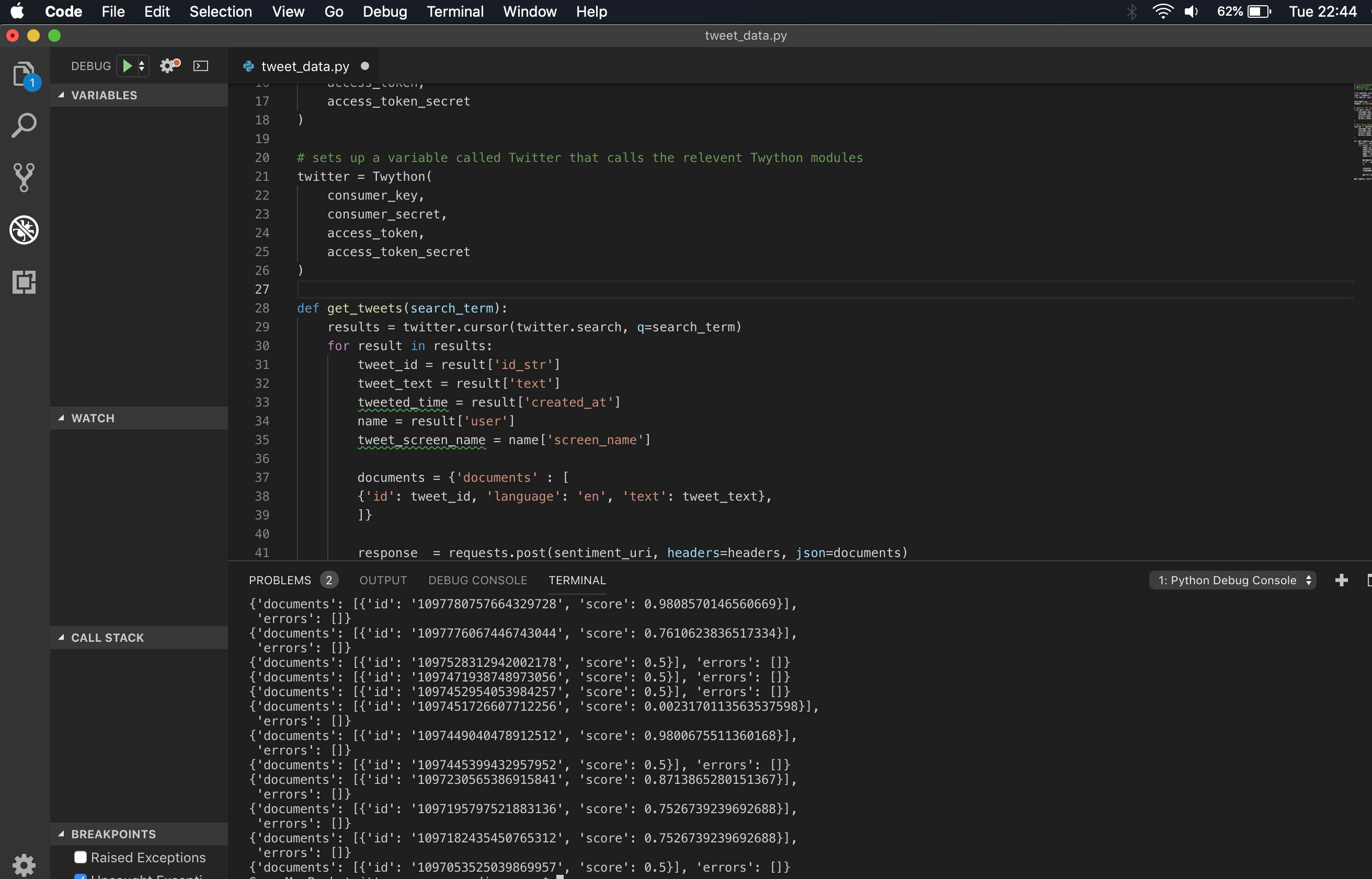Click the minimap to navigate the code
The width and height of the screenshot is (1372, 879).
pyautogui.click(x=1362, y=131)
